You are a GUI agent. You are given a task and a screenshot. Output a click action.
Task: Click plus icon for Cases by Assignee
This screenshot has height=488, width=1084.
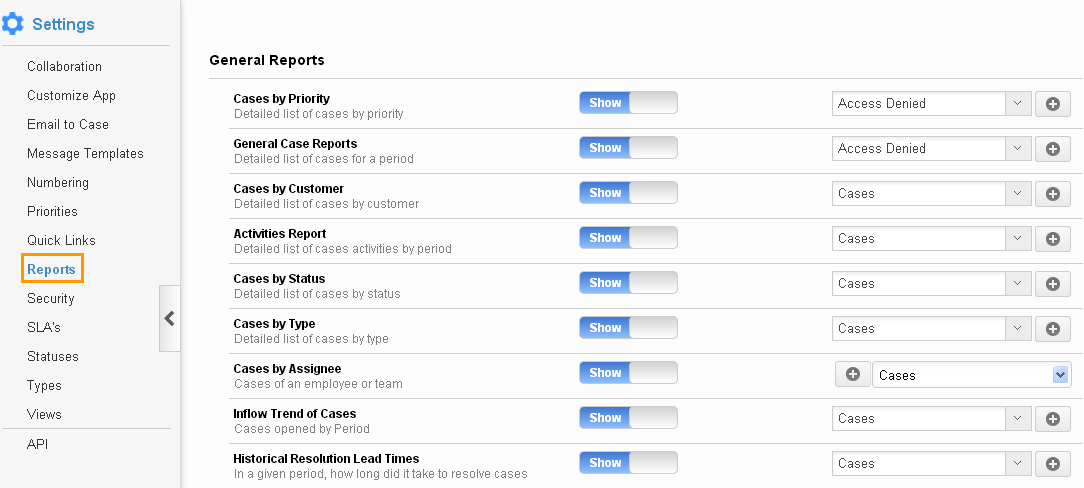click(853, 374)
